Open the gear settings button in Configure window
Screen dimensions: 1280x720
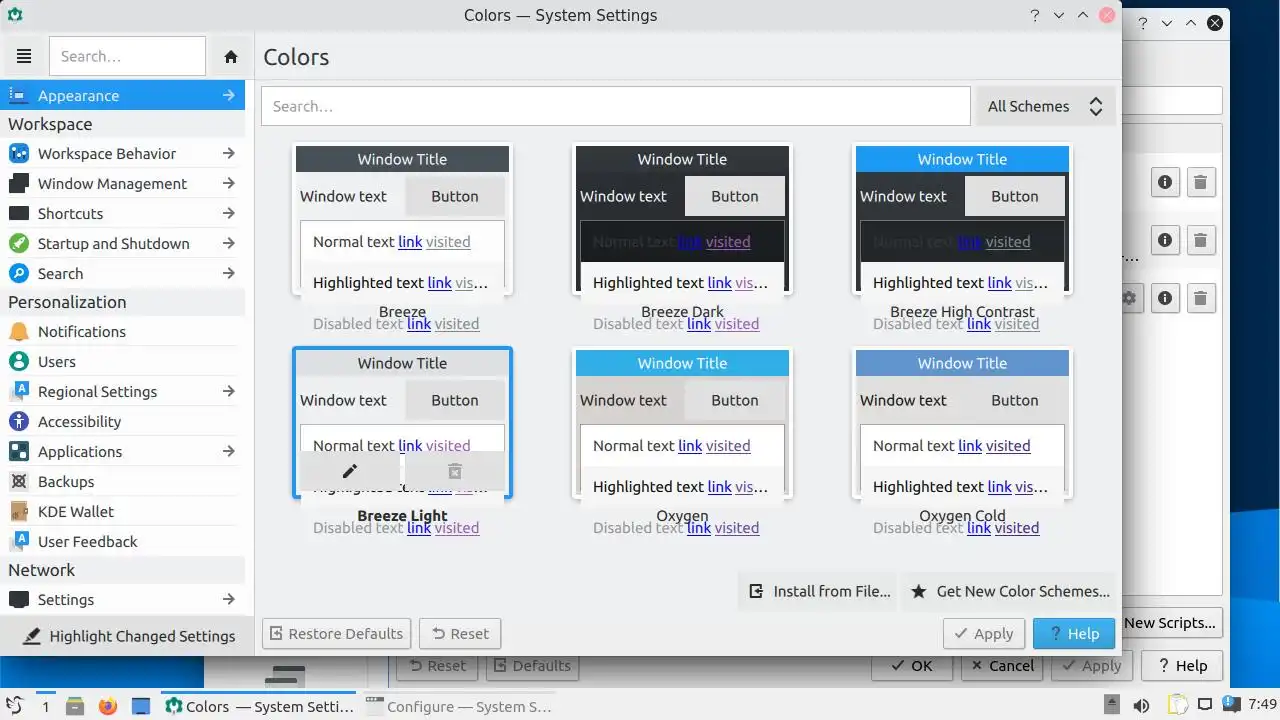[1130, 298]
